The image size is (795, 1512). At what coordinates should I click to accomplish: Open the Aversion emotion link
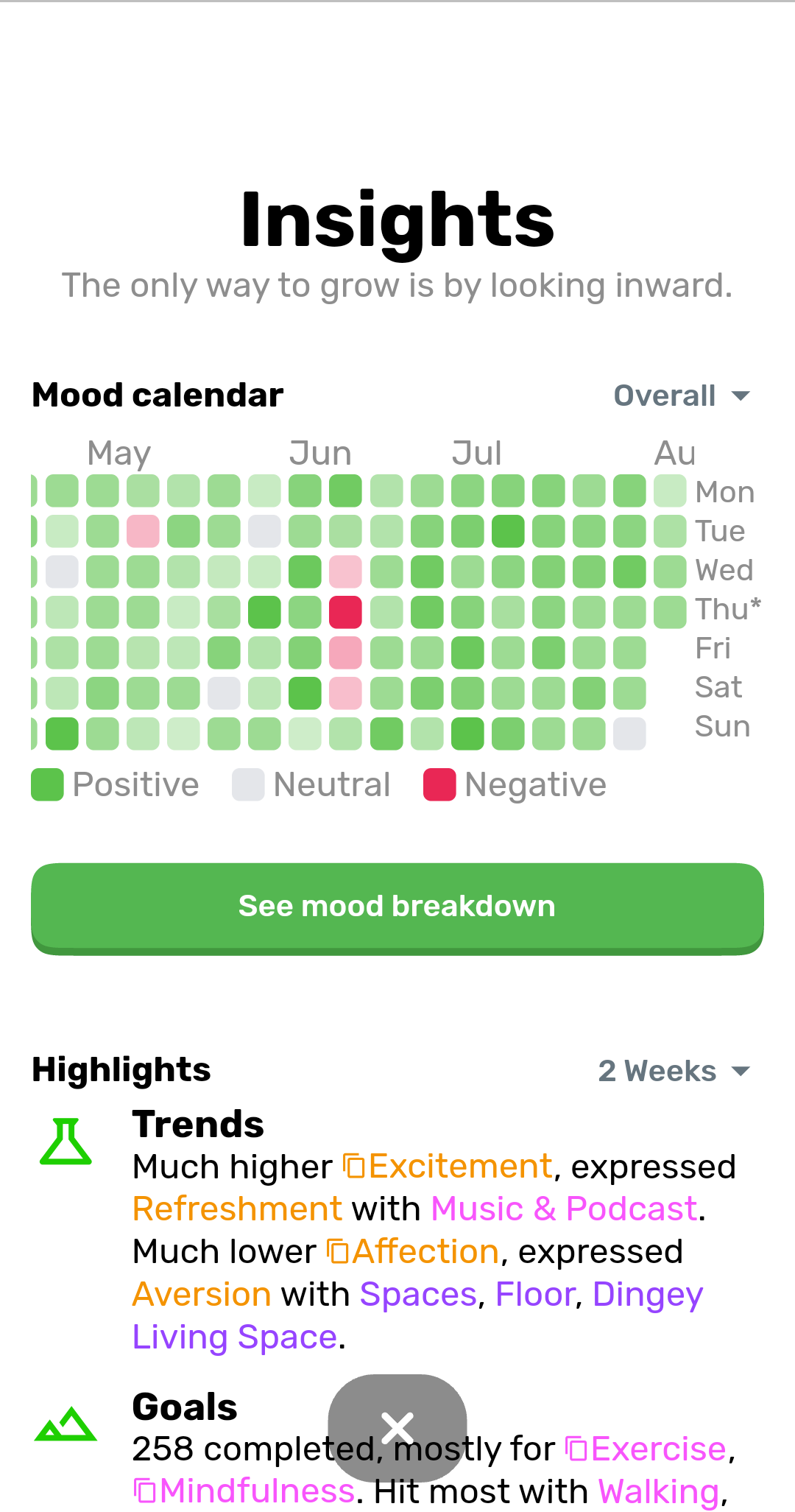coord(202,1295)
